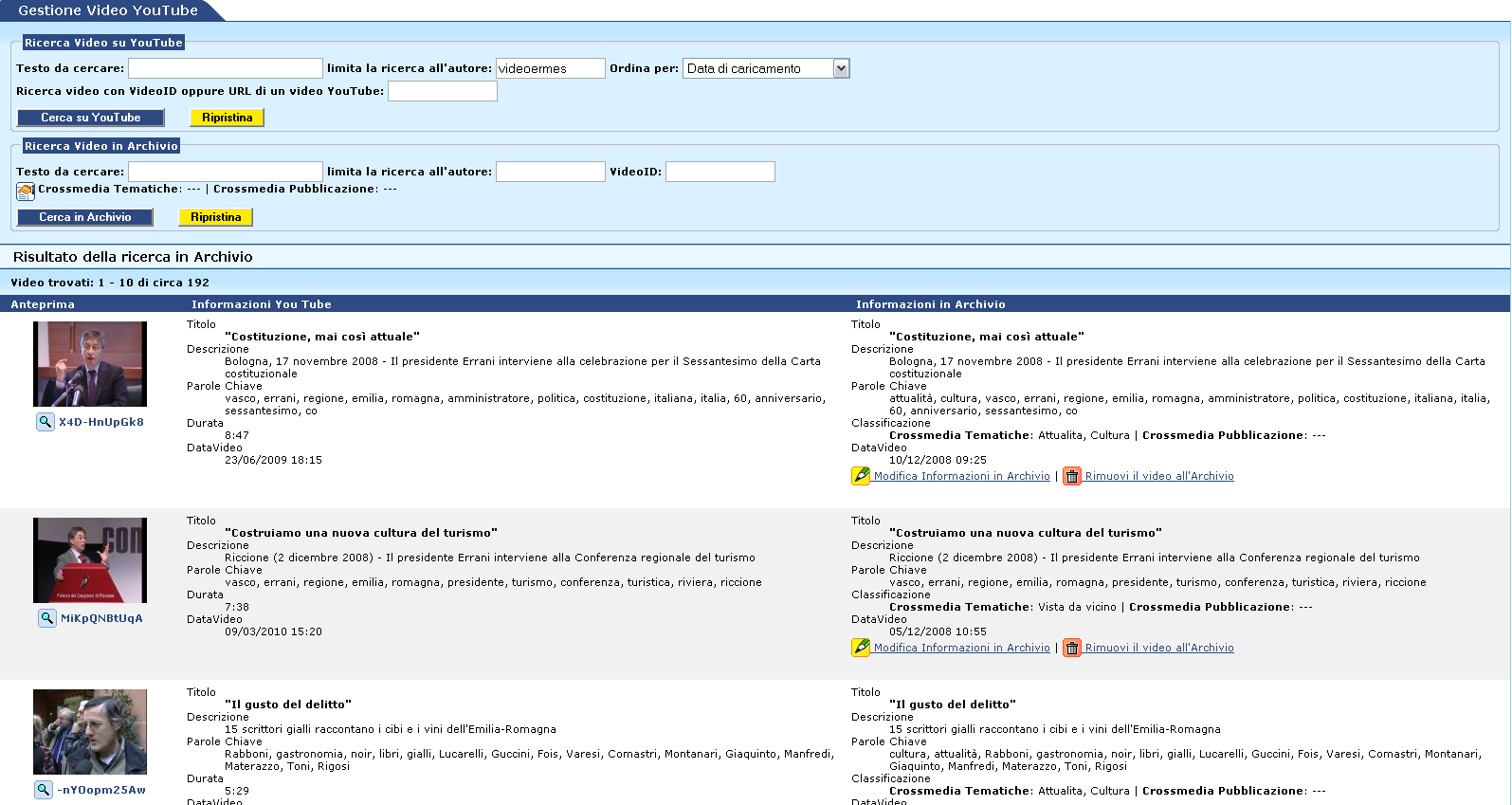
Task: Open video ID link -nYOopm25Aw
Action: pos(101,790)
